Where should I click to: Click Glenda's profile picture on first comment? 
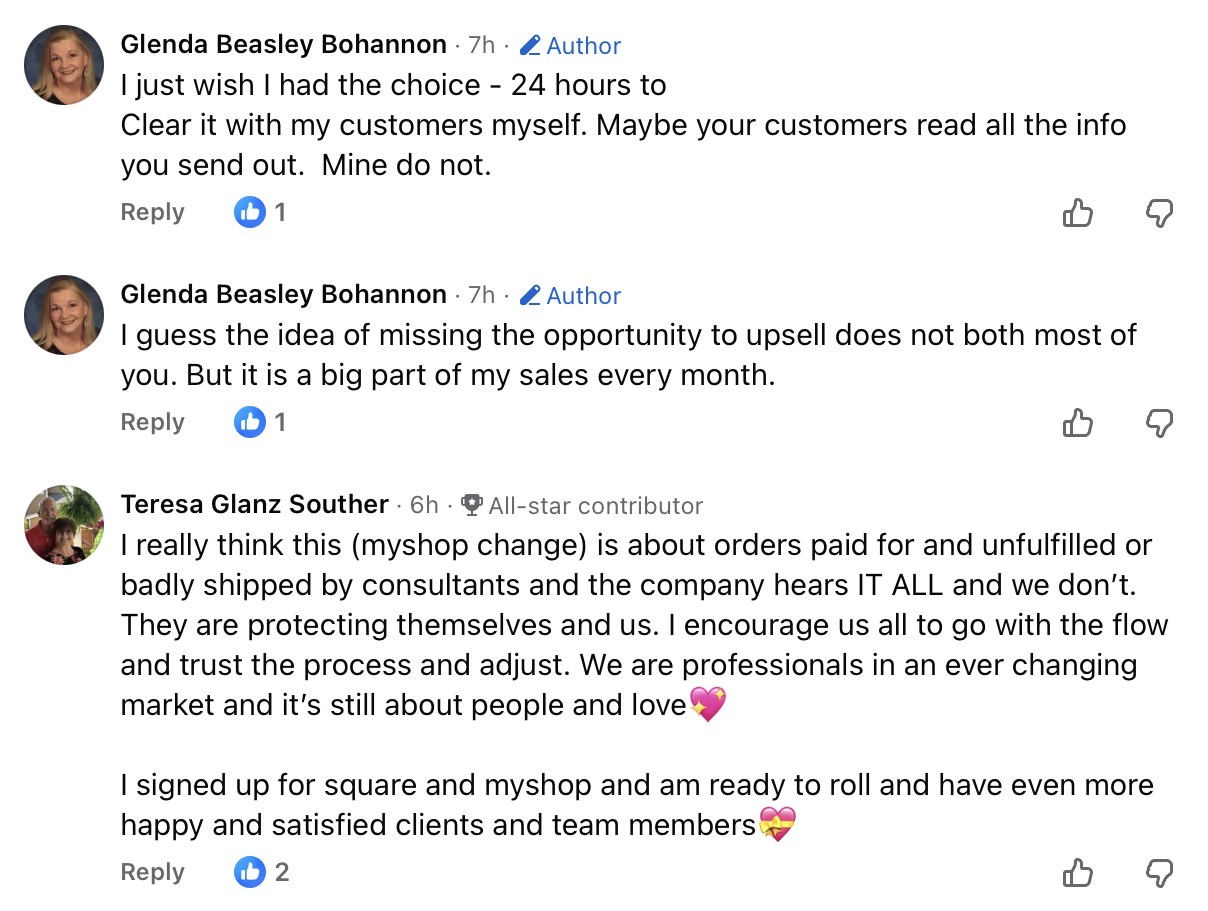64,65
